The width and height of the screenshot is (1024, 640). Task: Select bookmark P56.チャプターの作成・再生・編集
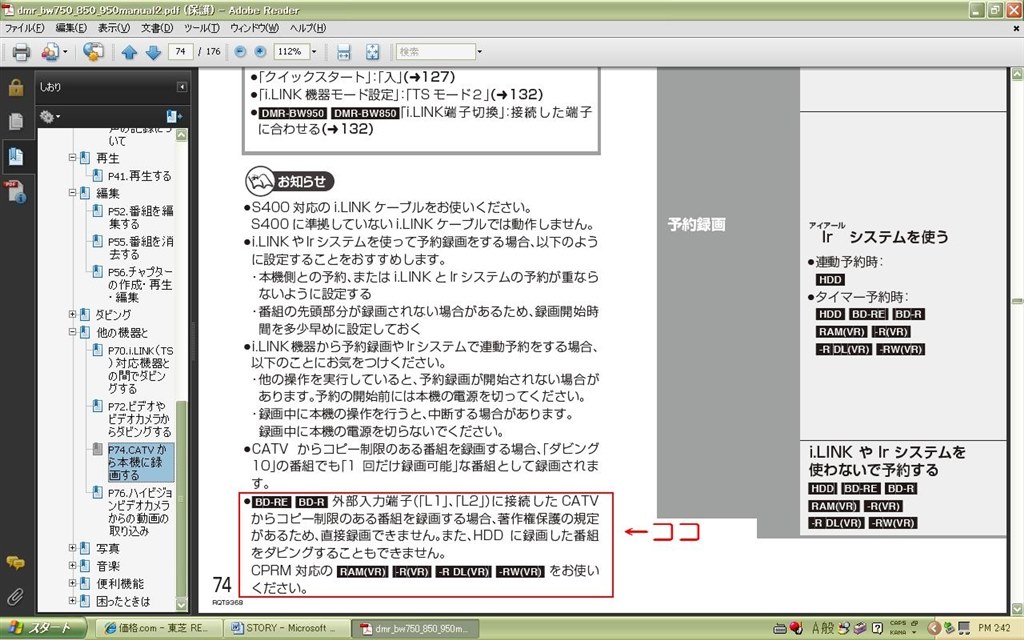point(140,284)
